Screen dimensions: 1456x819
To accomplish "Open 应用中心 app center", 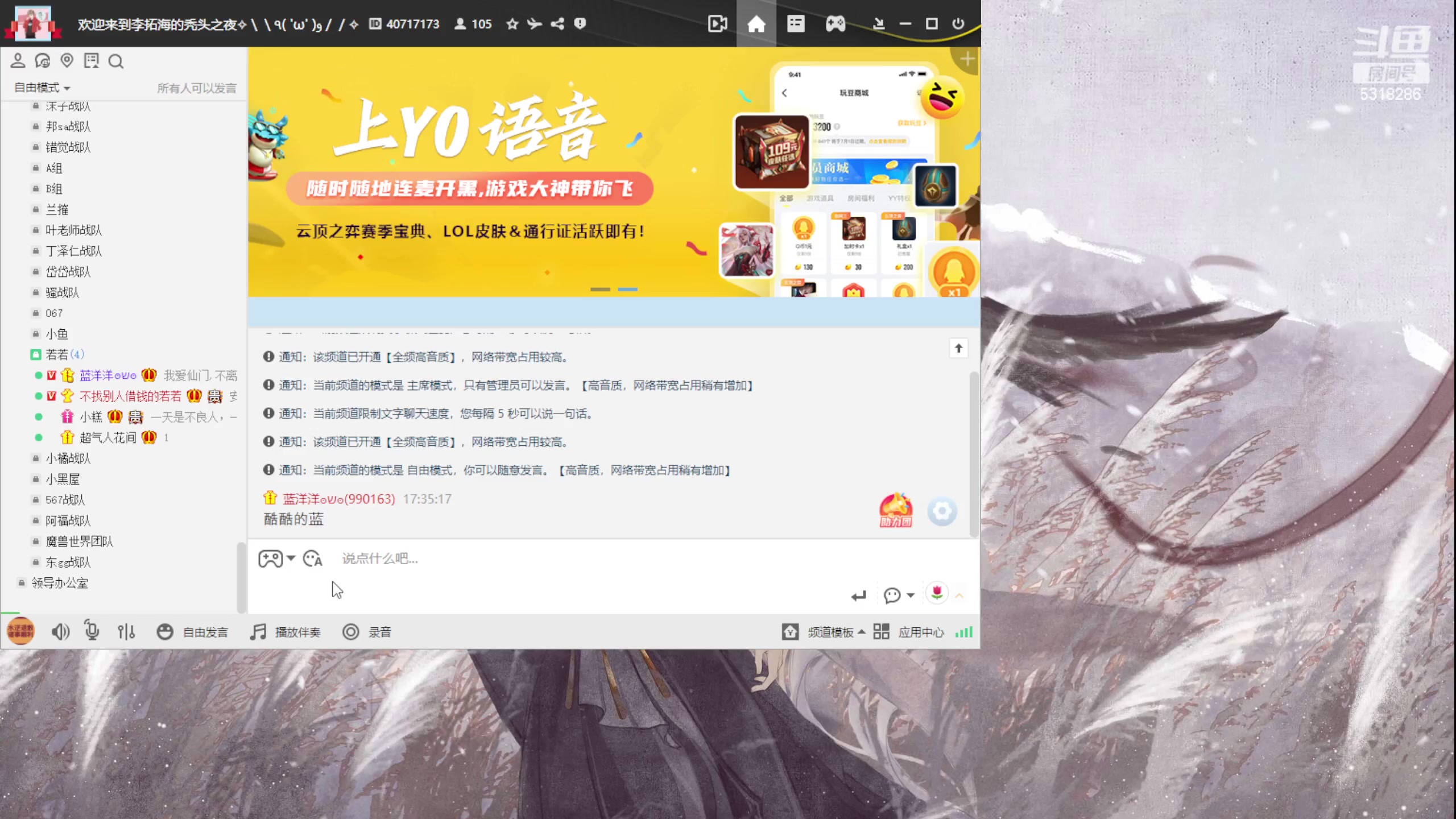I will (x=909, y=632).
